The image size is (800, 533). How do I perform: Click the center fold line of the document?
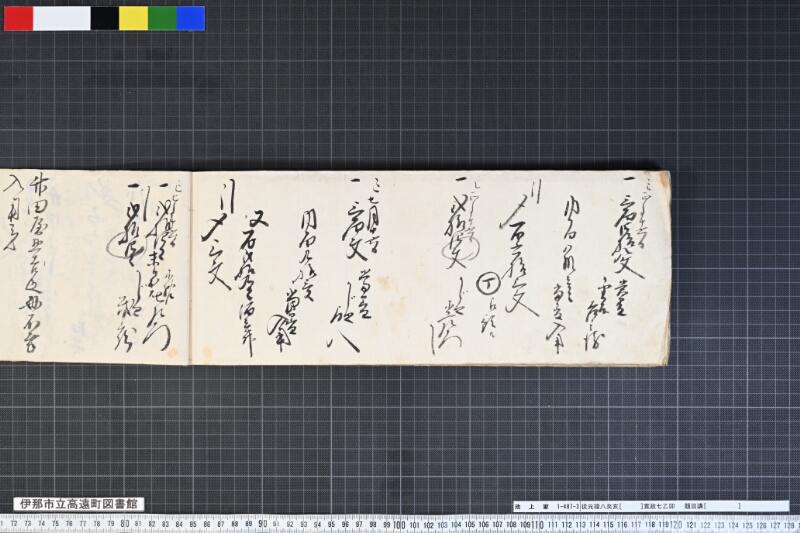coord(190,268)
